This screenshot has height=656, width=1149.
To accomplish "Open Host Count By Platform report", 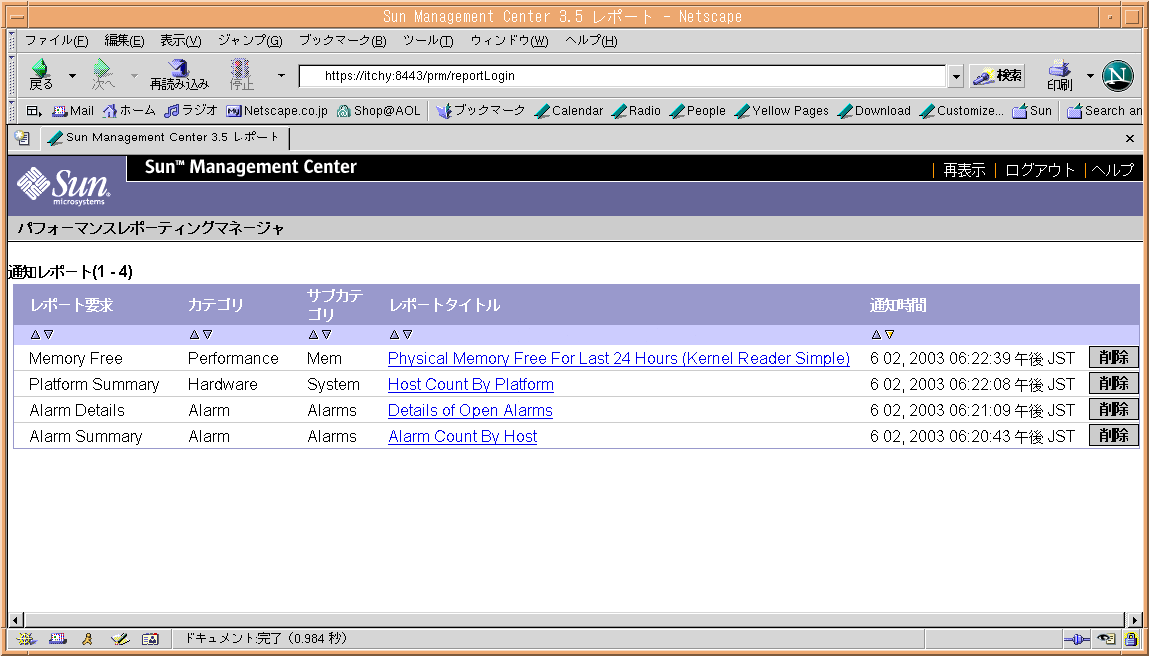I will pos(470,384).
